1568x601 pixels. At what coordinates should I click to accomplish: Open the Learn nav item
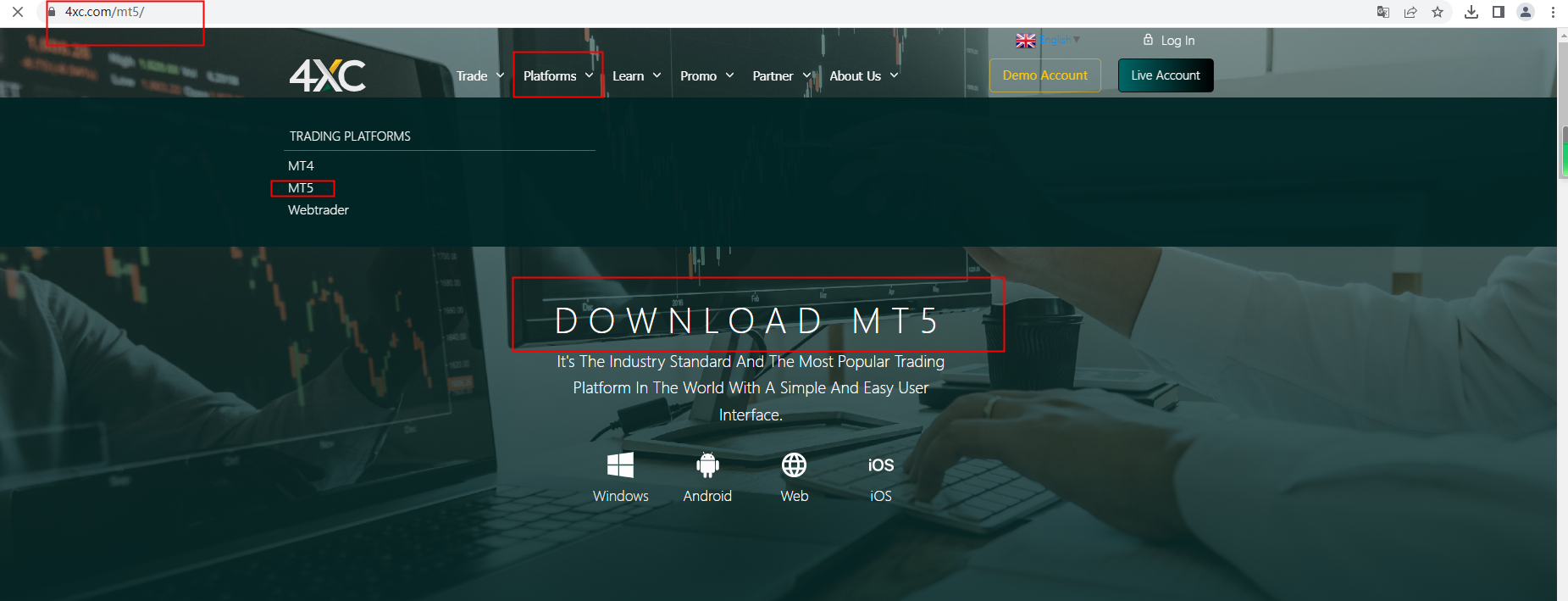point(628,75)
